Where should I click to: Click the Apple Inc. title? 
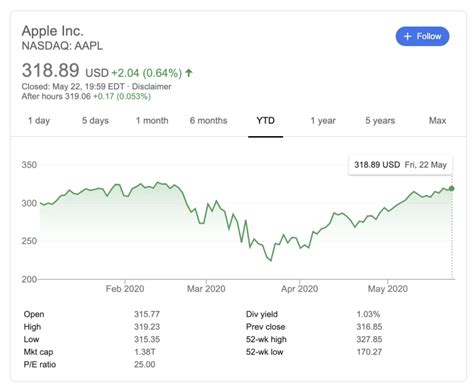tap(53, 31)
